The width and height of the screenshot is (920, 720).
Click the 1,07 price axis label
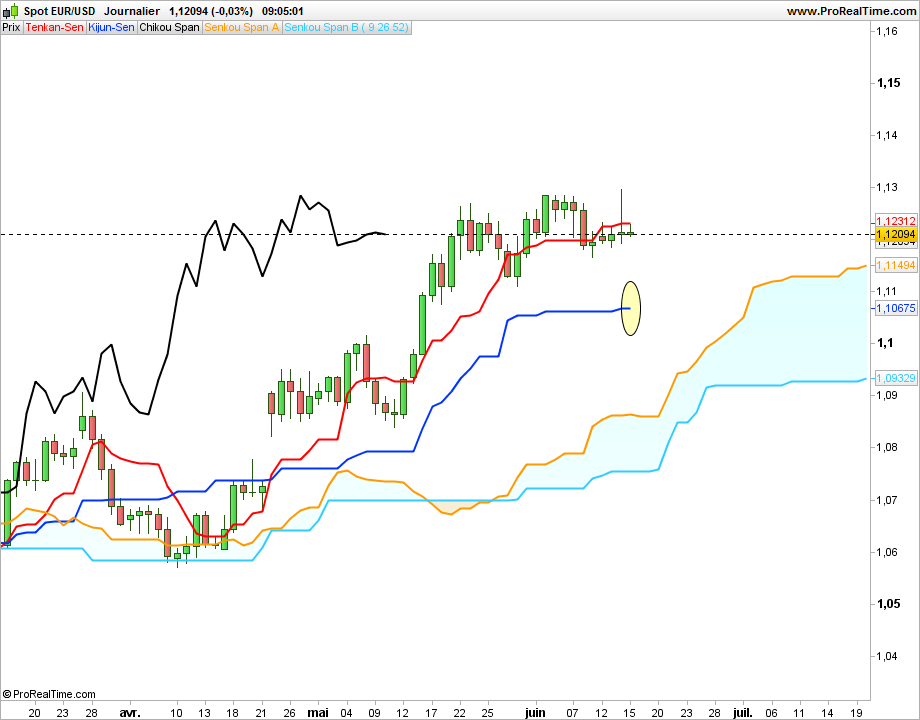[887, 500]
